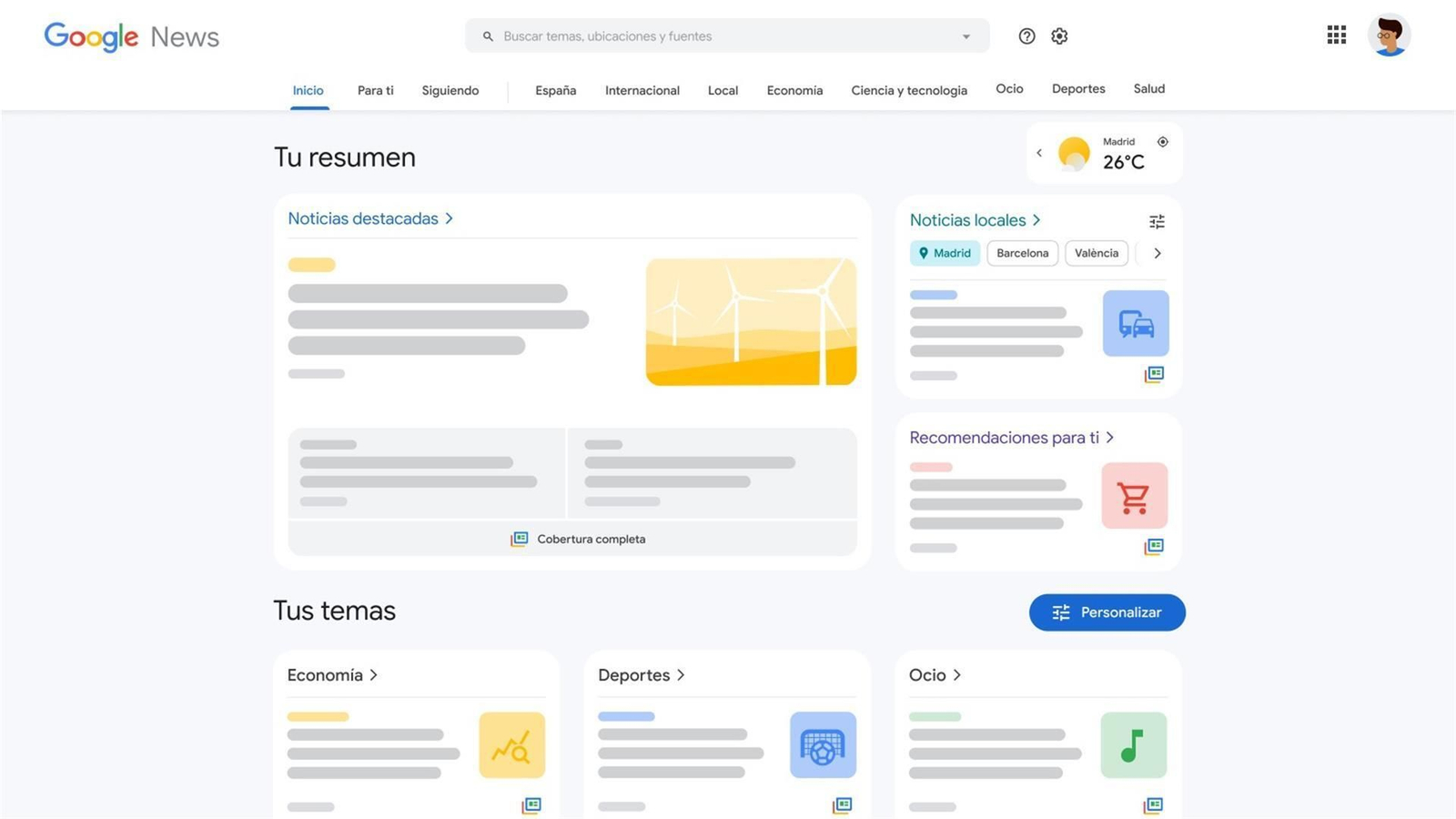Click the Personalizar button
This screenshot has width=1456, height=819.
coord(1107,612)
